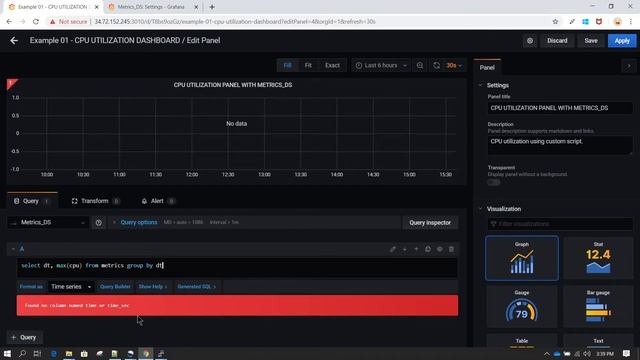Bookmark this page with the star icon

coord(555,22)
